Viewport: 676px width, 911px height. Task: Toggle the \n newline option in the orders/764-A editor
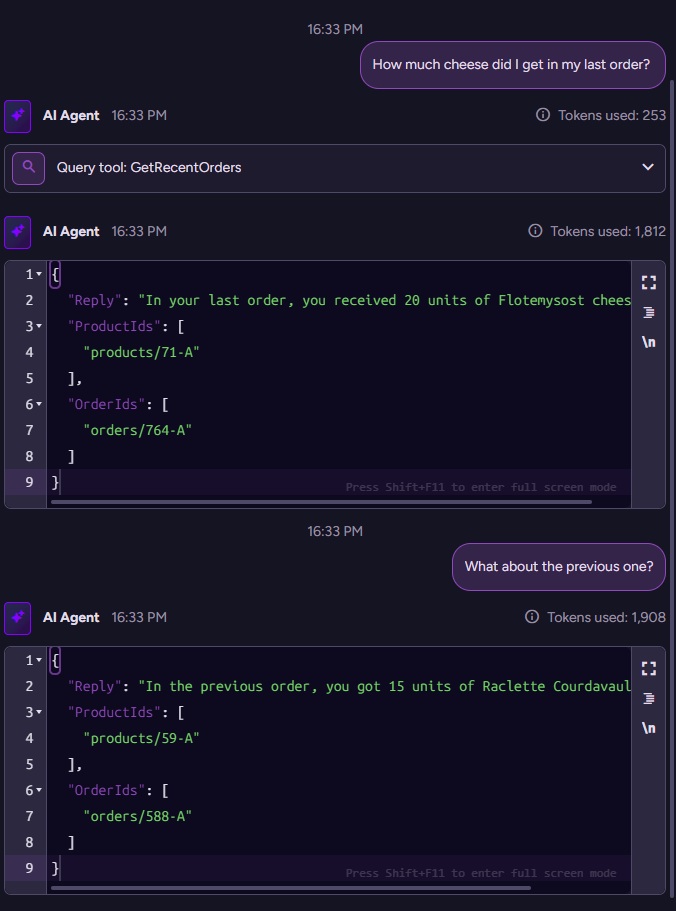tap(648, 342)
